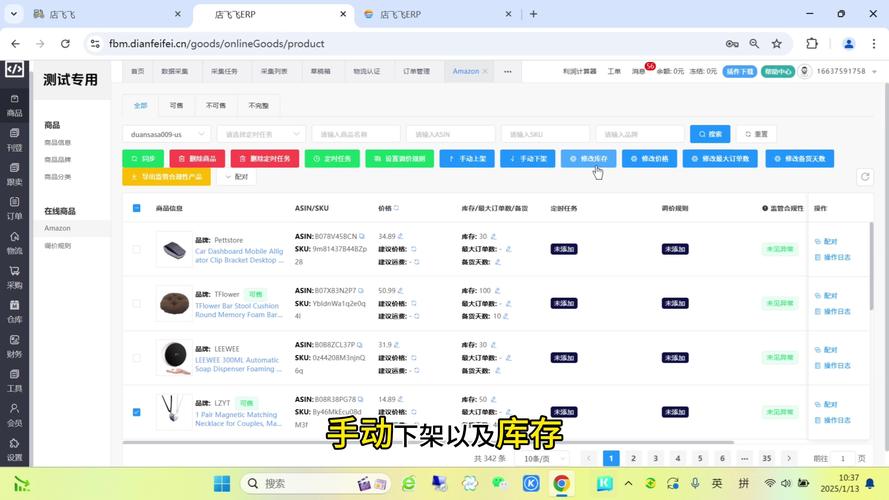The image size is (889, 500).
Task: Open 操作日志 link in the Pettstore row
Action: 832,257
